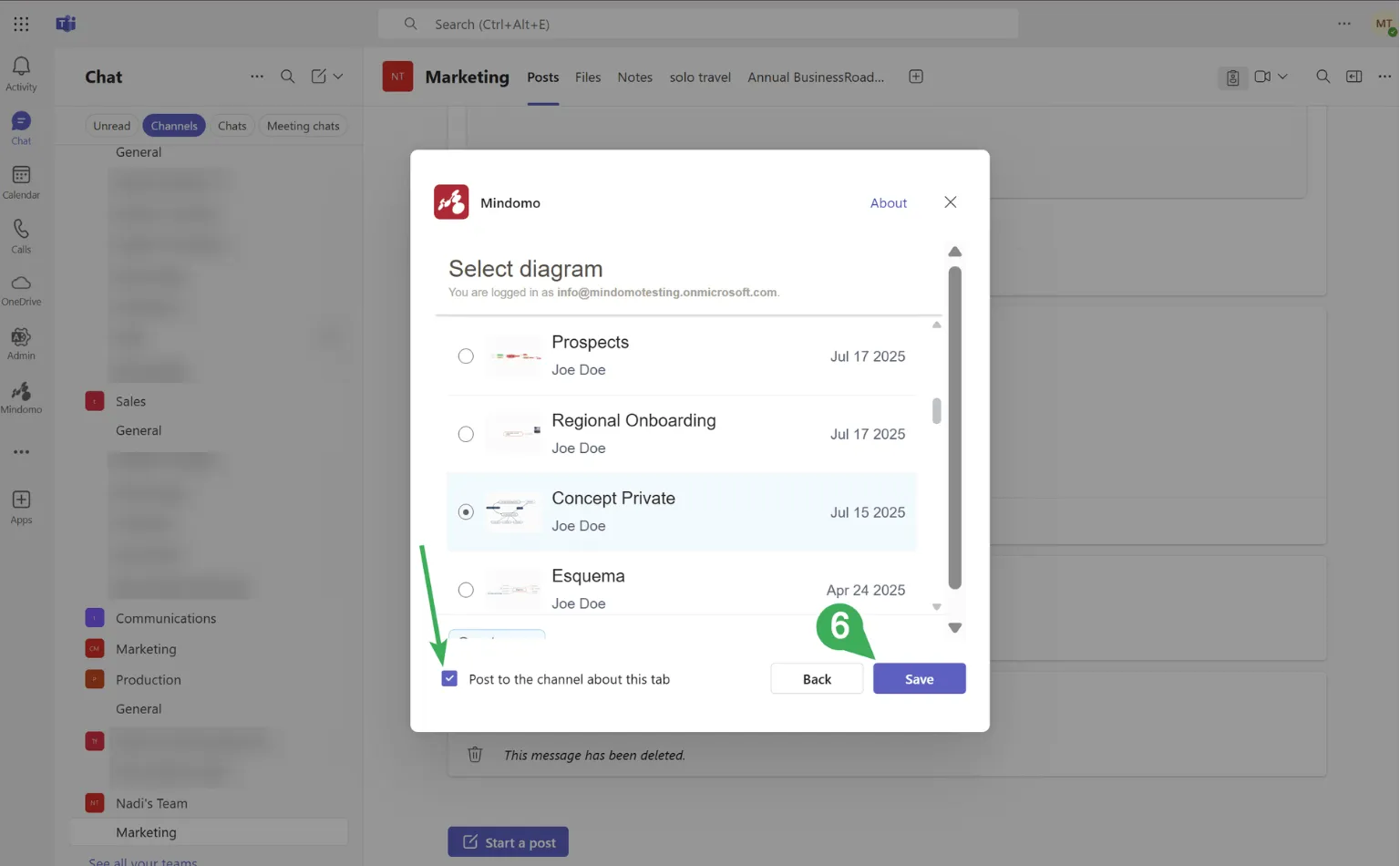The width and height of the screenshot is (1400, 866).
Task: Switch to the Files tab
Action: coord(588,77)
